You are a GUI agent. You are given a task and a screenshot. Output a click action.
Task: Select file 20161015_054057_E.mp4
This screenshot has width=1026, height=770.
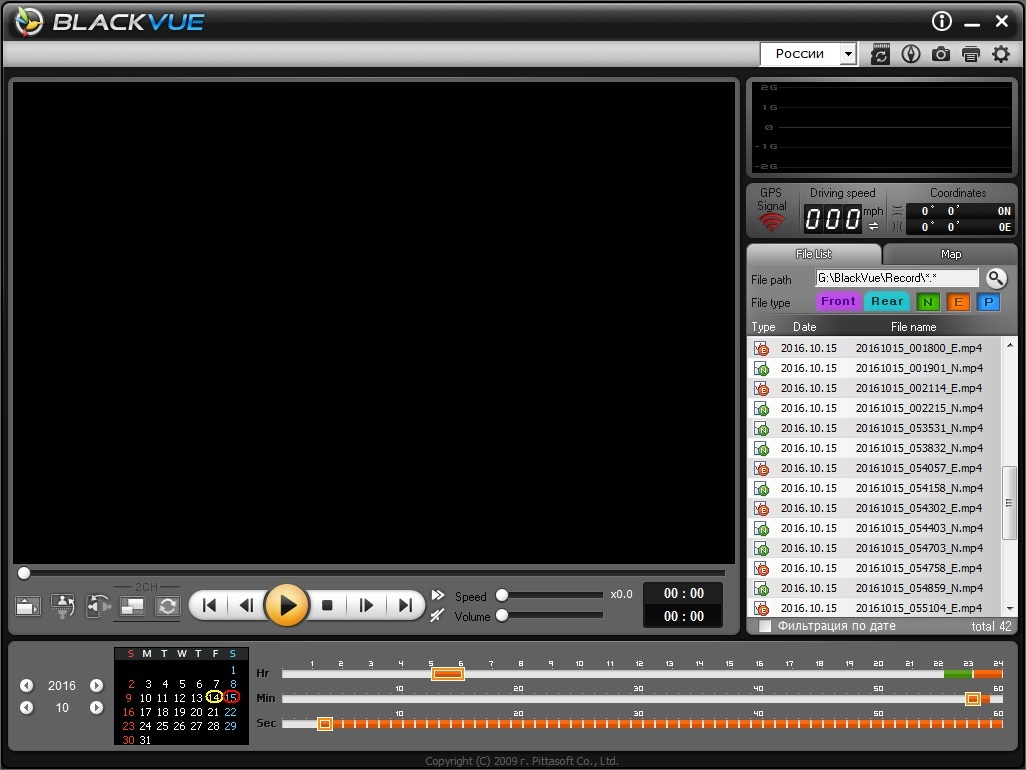874,468
